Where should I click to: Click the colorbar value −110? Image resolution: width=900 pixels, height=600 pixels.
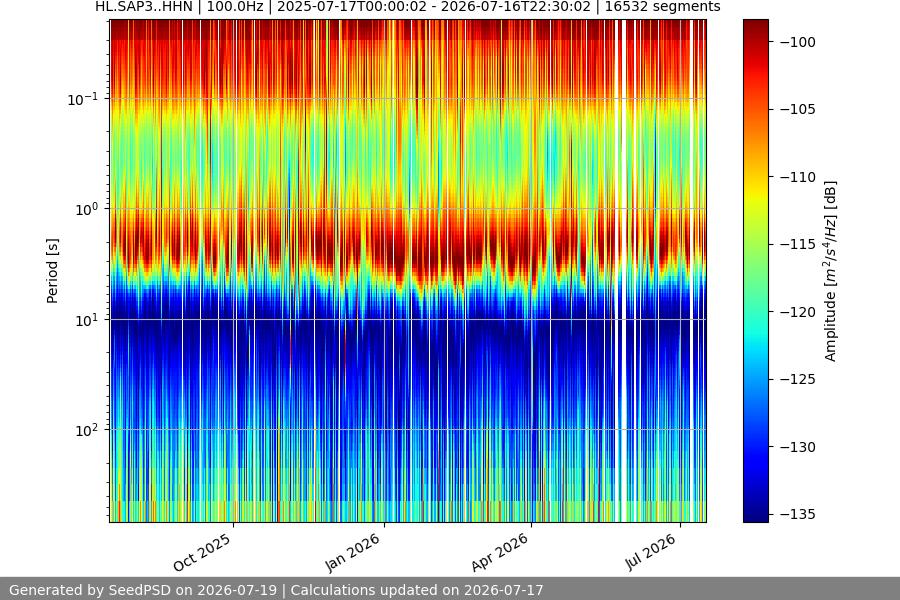(797, 177)
